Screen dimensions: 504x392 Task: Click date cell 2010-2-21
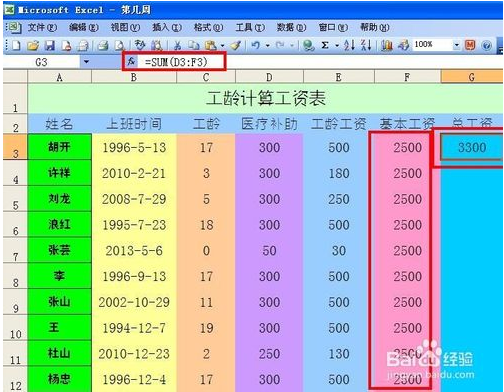click(134, 173)
